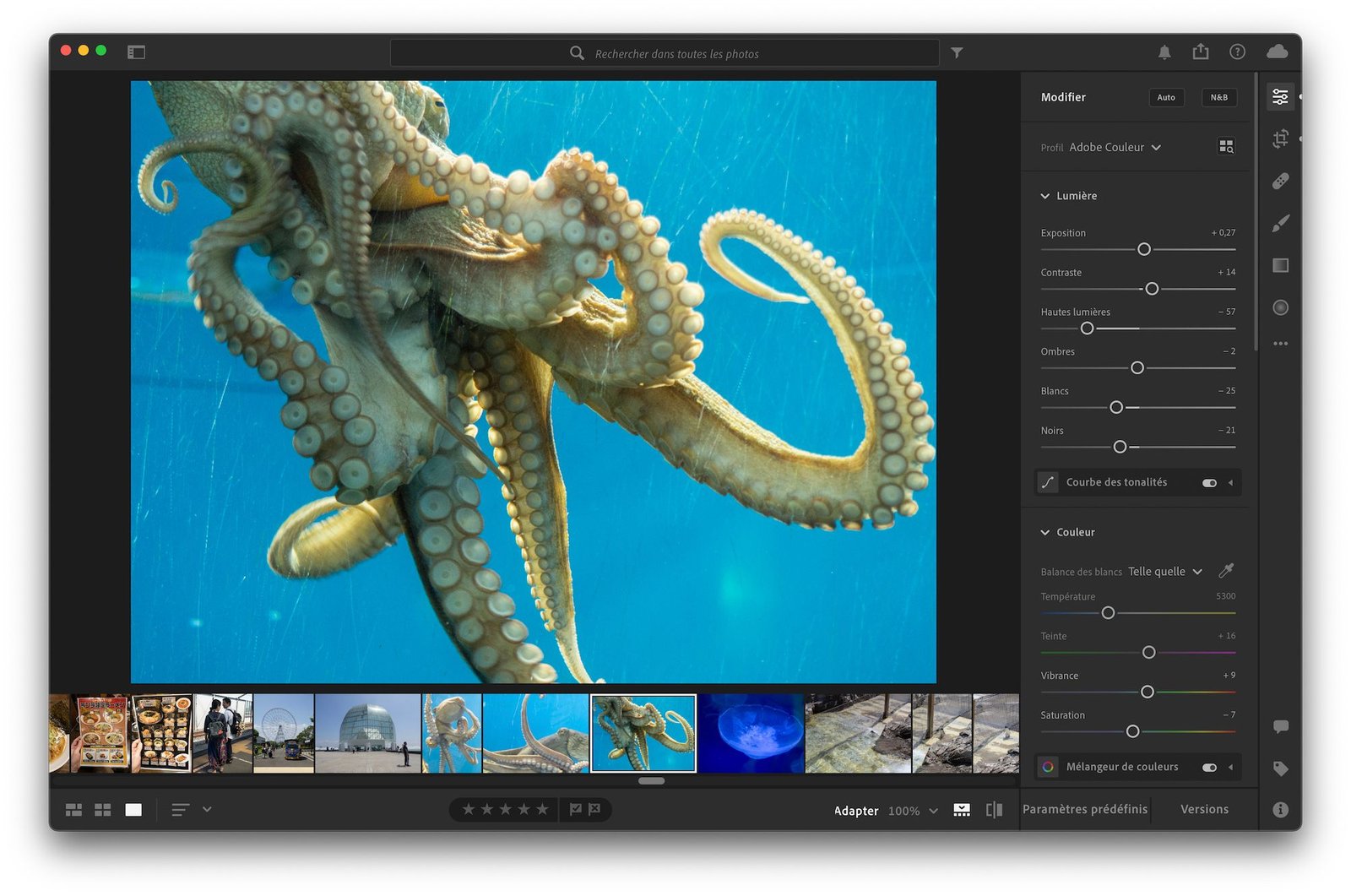Flag photo as rejected
Screen dimensions: 1351x896
point(594,809)
